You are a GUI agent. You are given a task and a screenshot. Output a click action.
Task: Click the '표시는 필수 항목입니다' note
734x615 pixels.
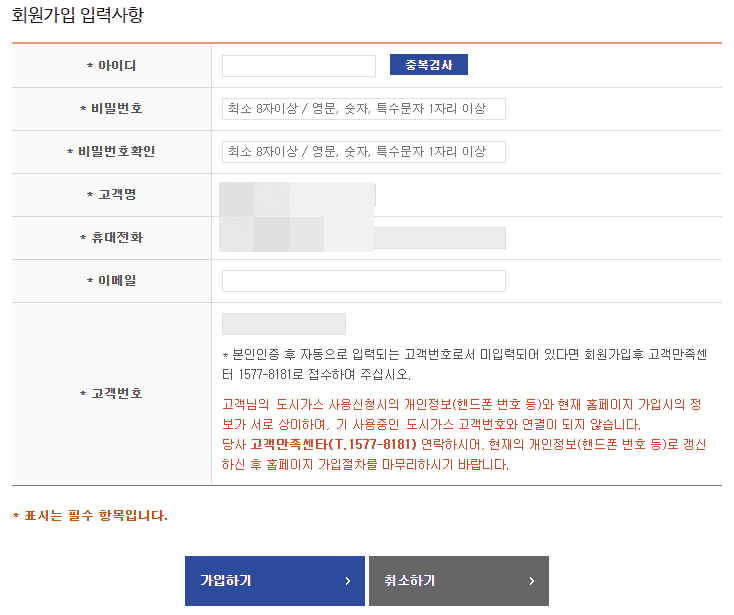(90, 516)
